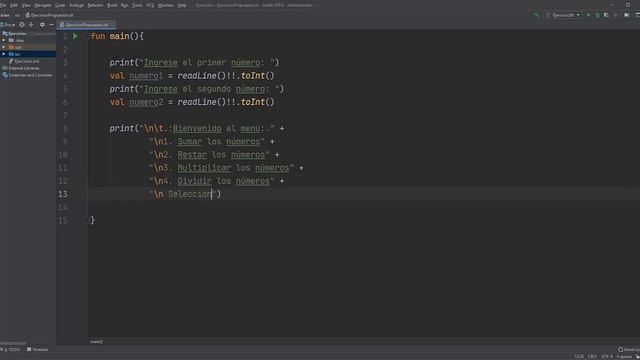Open the Navigate menu

click(x=42, y=5)
